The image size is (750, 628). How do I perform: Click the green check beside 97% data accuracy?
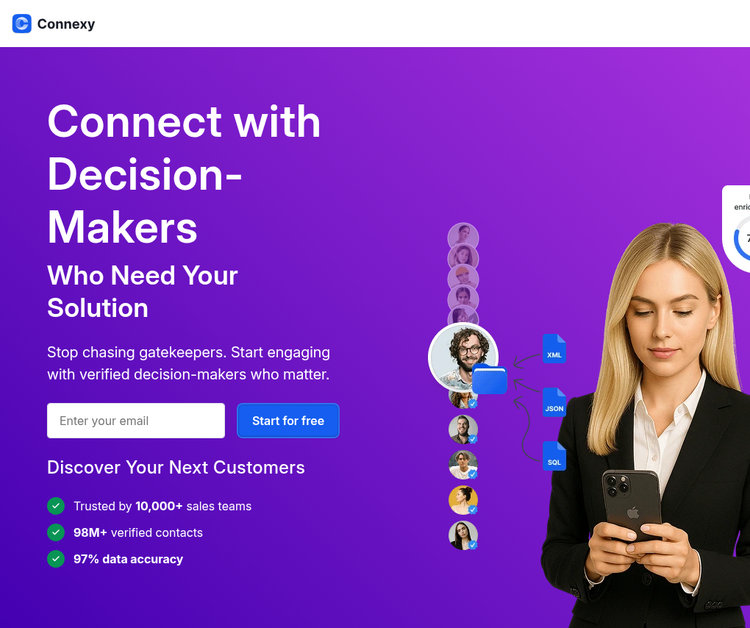click(x=56, y=559)
